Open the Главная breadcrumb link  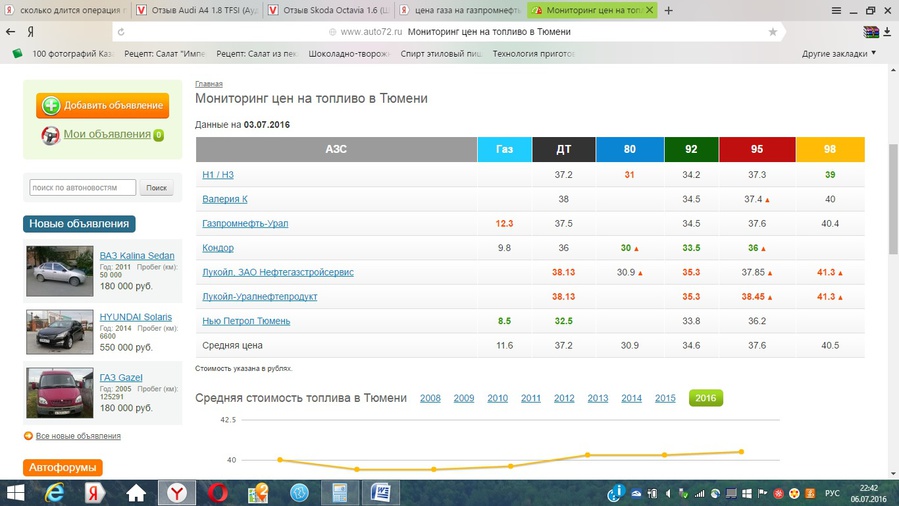(209, 84)
